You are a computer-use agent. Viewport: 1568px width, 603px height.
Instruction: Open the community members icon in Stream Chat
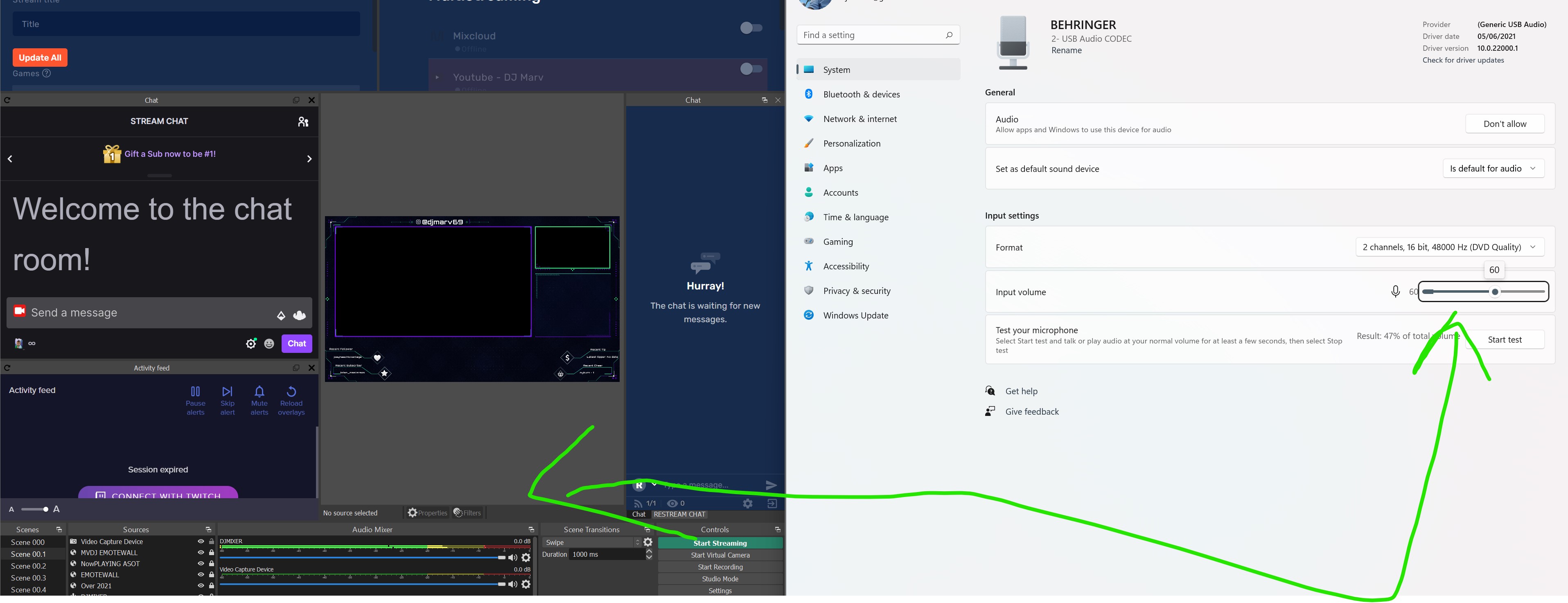(x=303, y=122)
